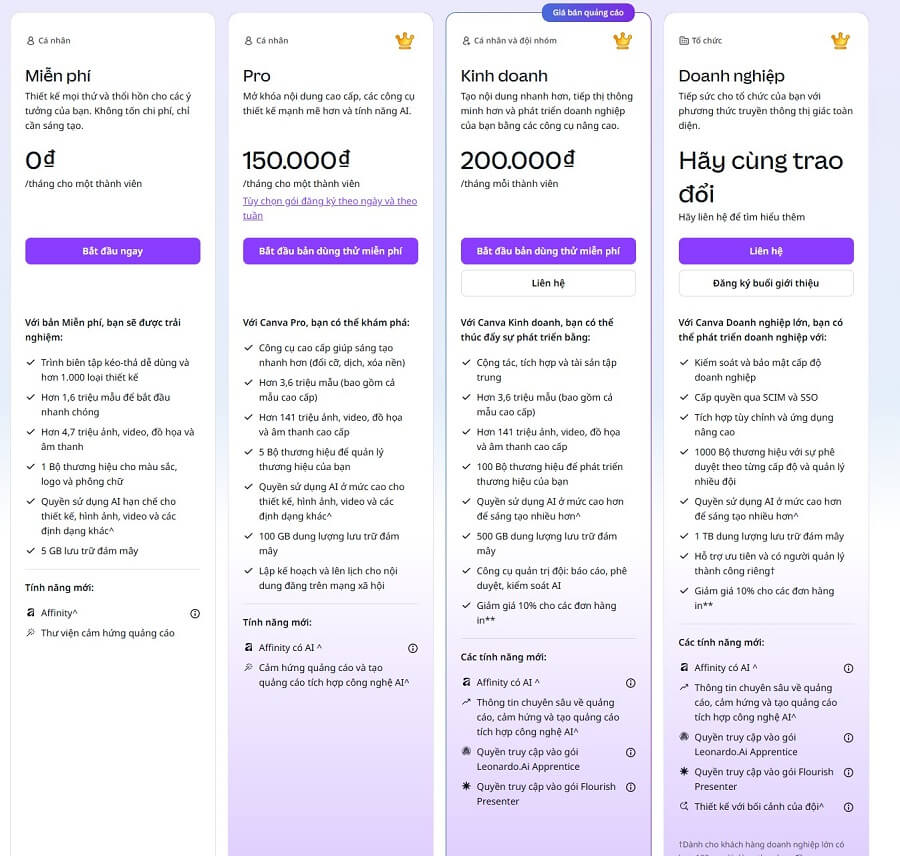Viewport: 900px width, 856px height.
Task: Click the crown icon on the Kinh doanh plan
Action: (x=622, y=41)
